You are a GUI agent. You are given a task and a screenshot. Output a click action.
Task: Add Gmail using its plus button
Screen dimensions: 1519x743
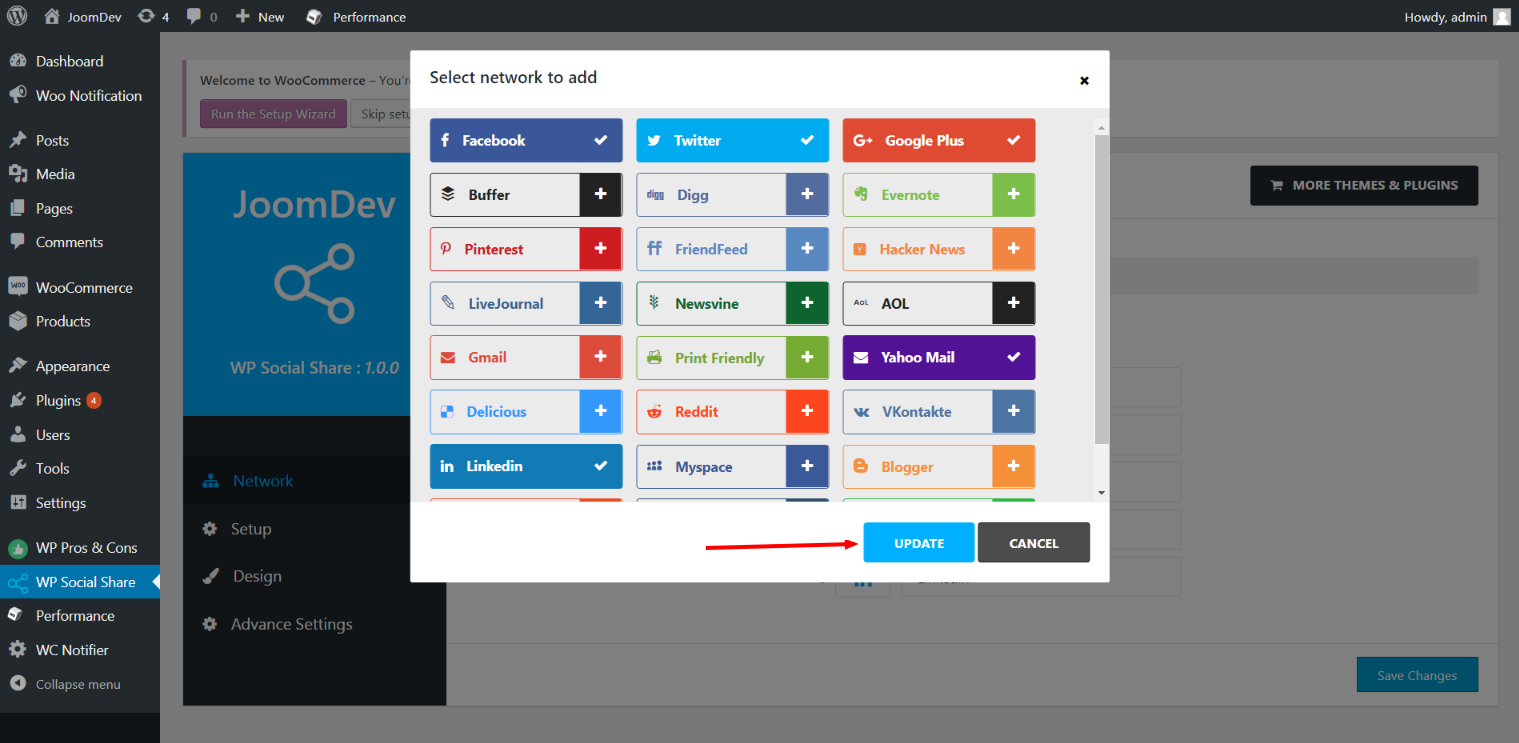pyautogui.click(x=600, y=357)
